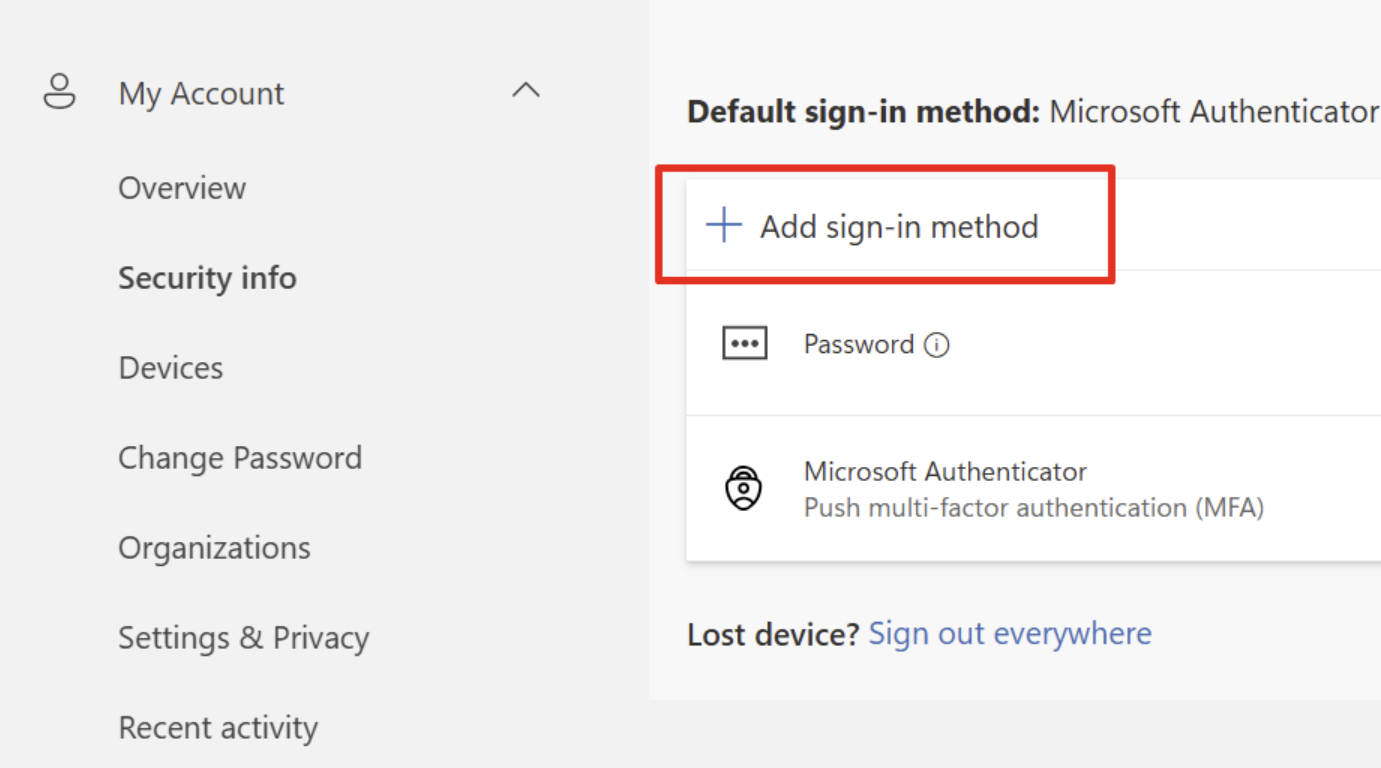Open the Overview page
The height and width of the screenshot is (768, 1381).
pyautogui.click(x=182, y=188)
